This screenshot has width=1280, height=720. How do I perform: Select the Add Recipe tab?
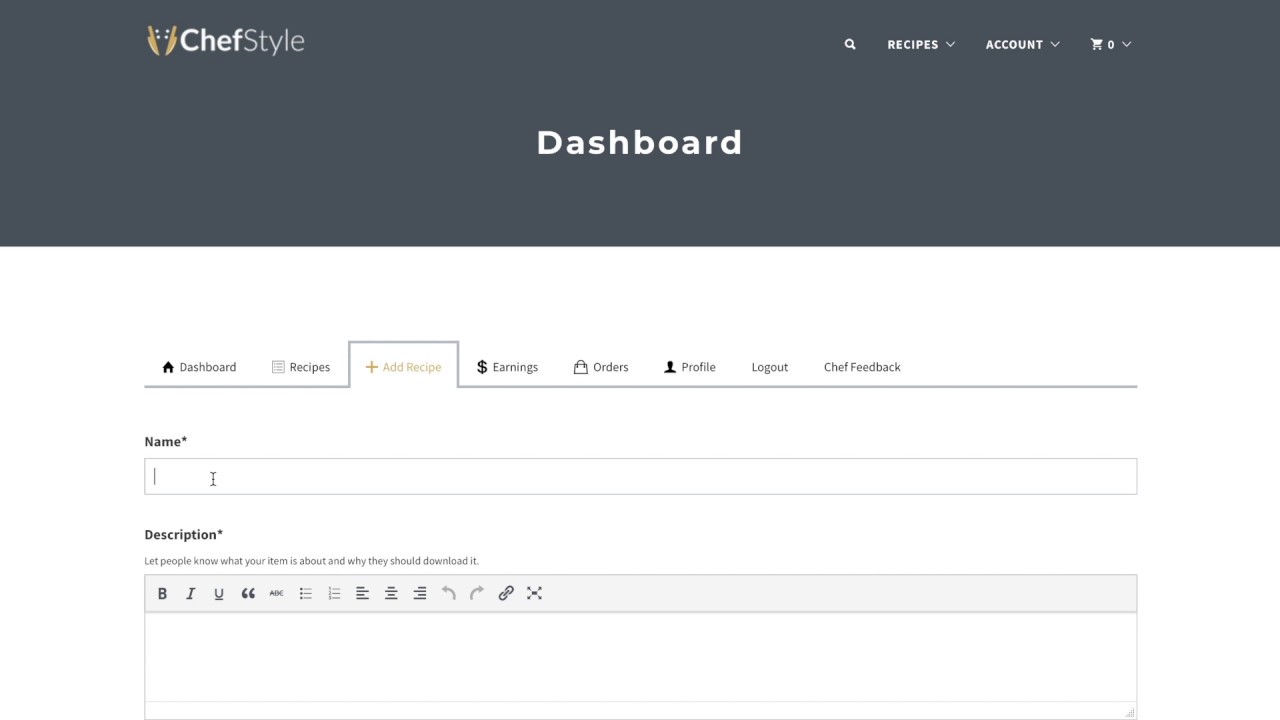click(x=403, y=367)
